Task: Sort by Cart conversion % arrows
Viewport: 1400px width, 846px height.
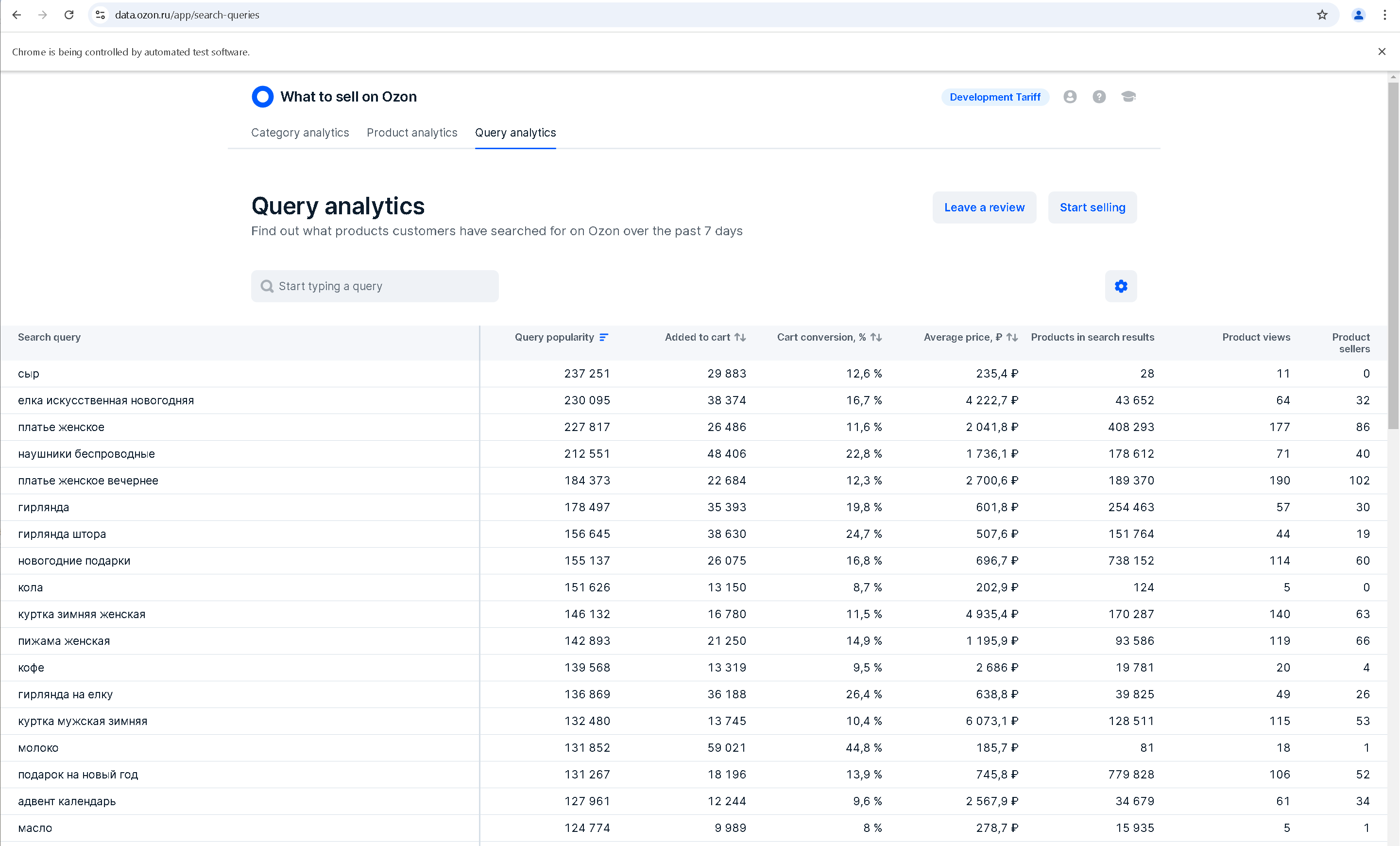Action: pos(875,337)
